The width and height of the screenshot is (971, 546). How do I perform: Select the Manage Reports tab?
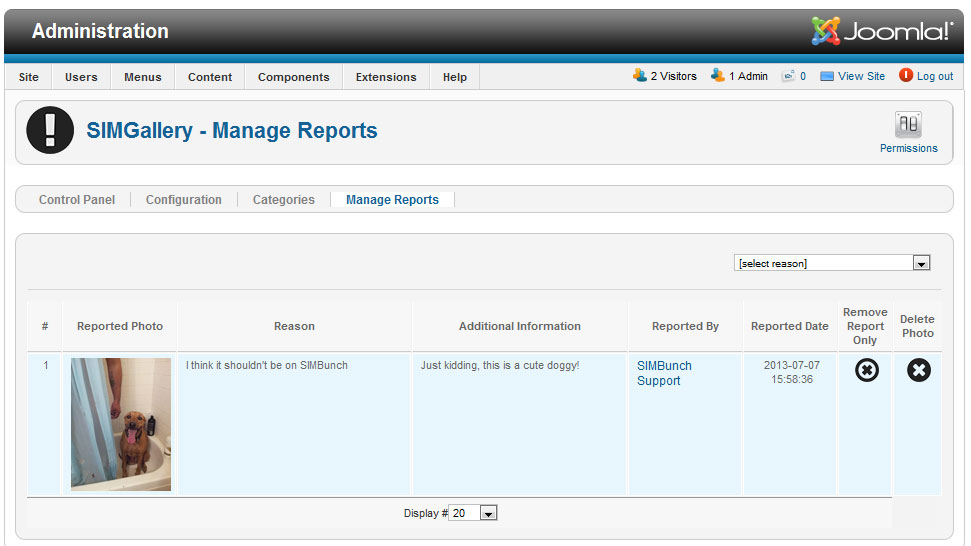coord(392,199)
